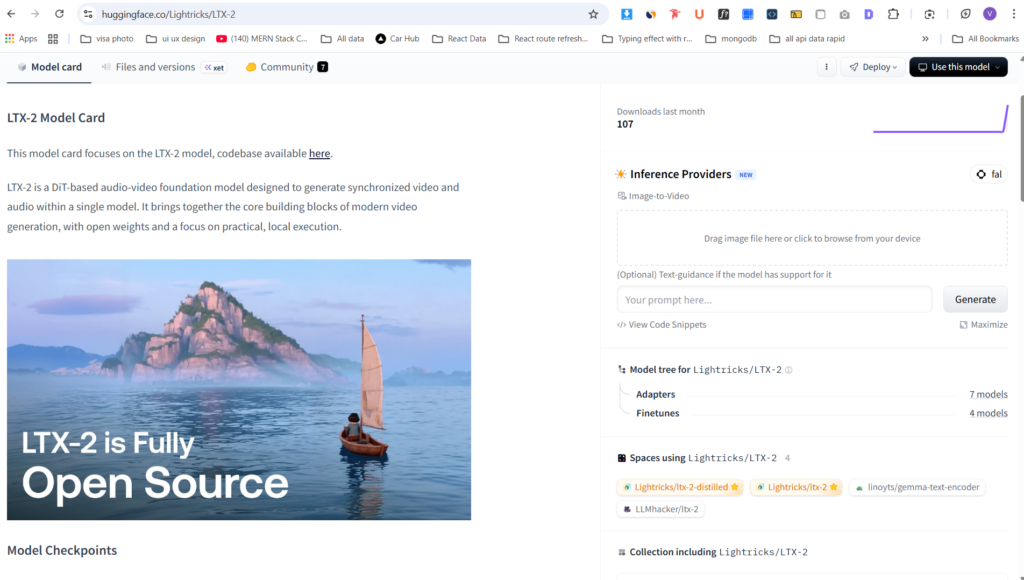The height and width of the screenshot is (580, 1024).
Task: Focus the 'Your prompt here...' text field
Action: coord(774,300)
